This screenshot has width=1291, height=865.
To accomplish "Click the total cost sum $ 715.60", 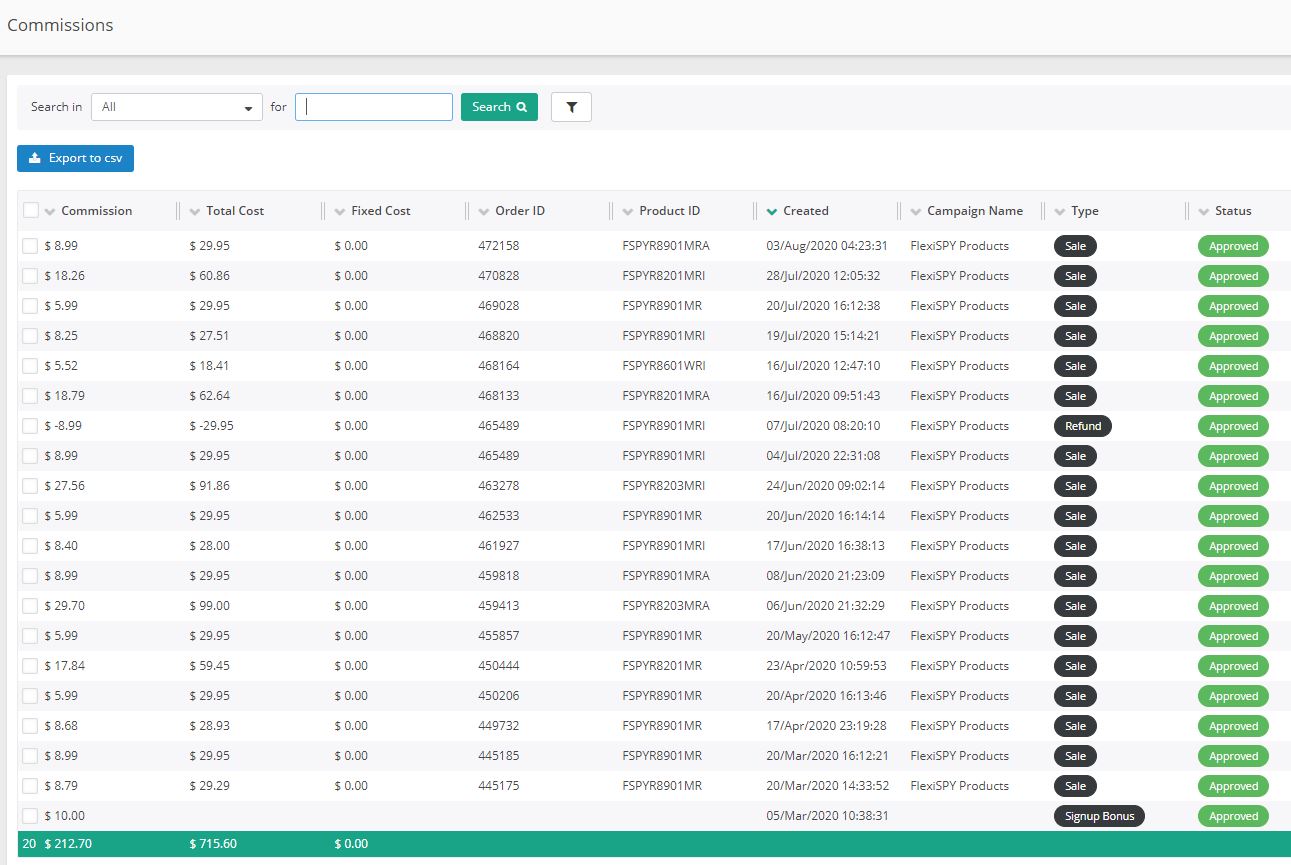I will (x=213, y=844).
